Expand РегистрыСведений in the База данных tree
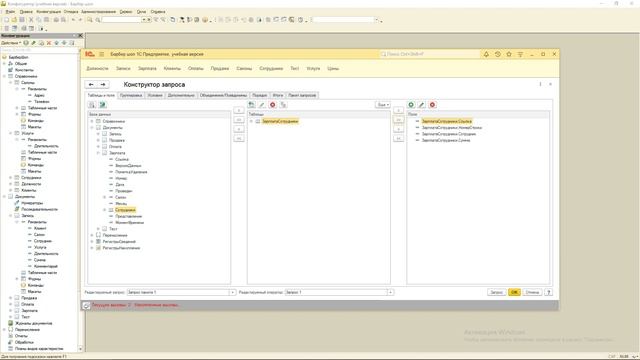The image size is (640, 360). tap(92, 242)
